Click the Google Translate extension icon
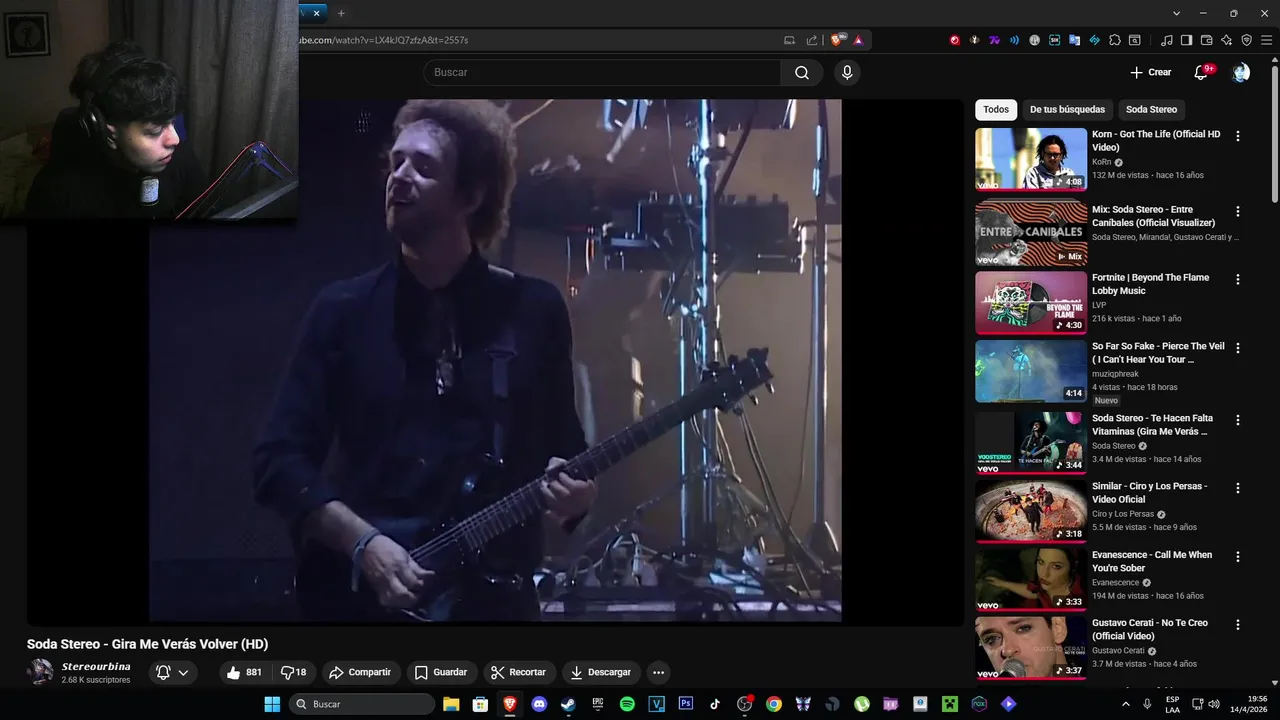1280x720 pixels. pos(1075,40)
